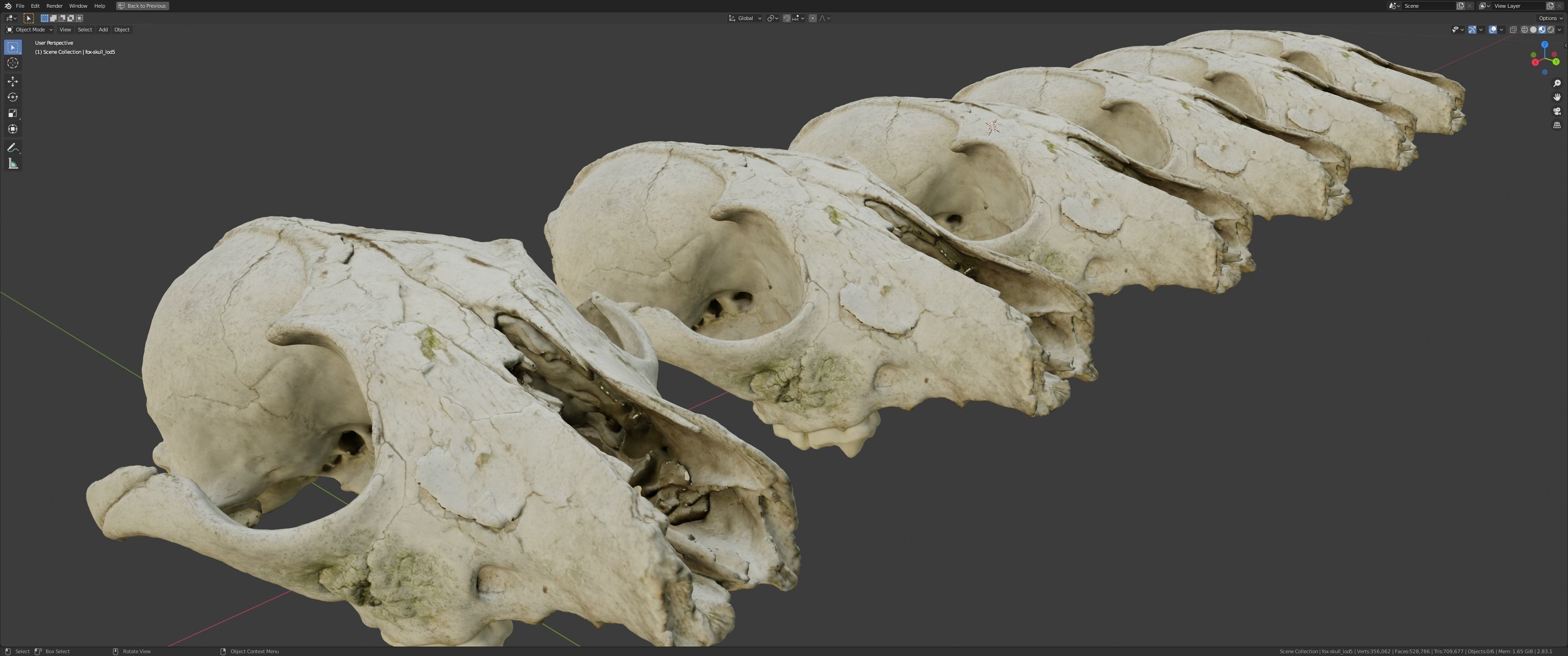The width and height of the screenshot is (1568, 656).
Task: Switch perspective/orthographic with grid icon
Action: 1557,125
